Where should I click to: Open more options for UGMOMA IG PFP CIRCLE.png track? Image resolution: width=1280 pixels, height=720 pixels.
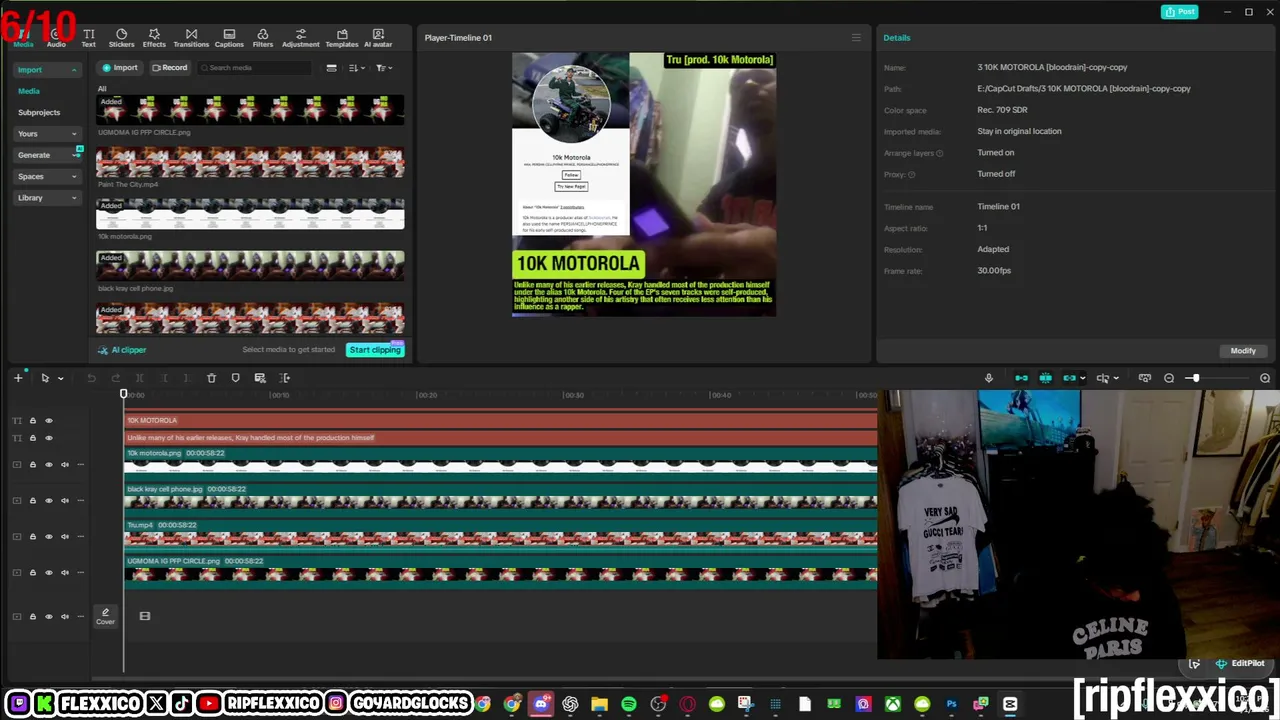81,572
